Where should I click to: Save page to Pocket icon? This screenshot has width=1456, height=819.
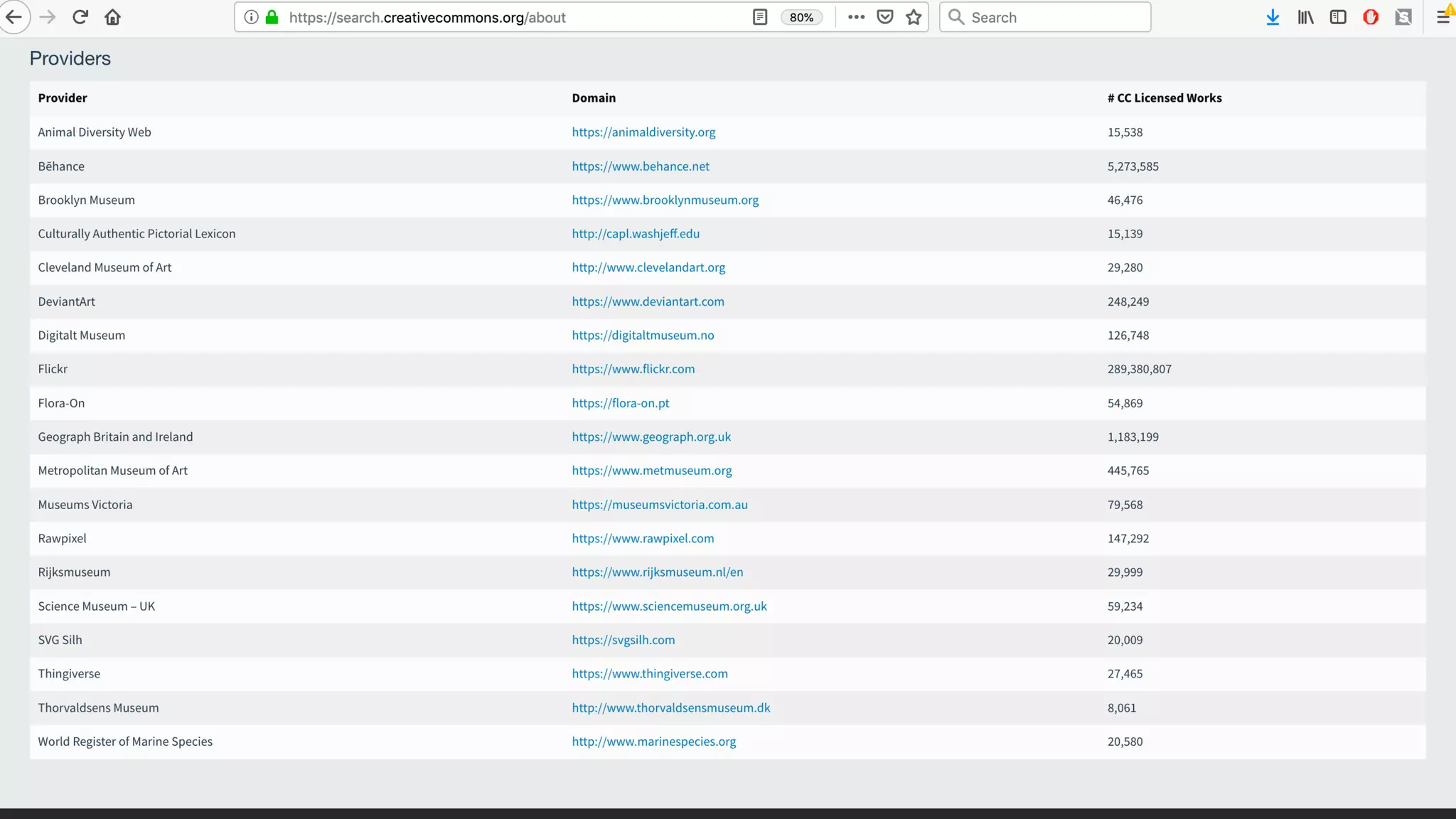884,17
